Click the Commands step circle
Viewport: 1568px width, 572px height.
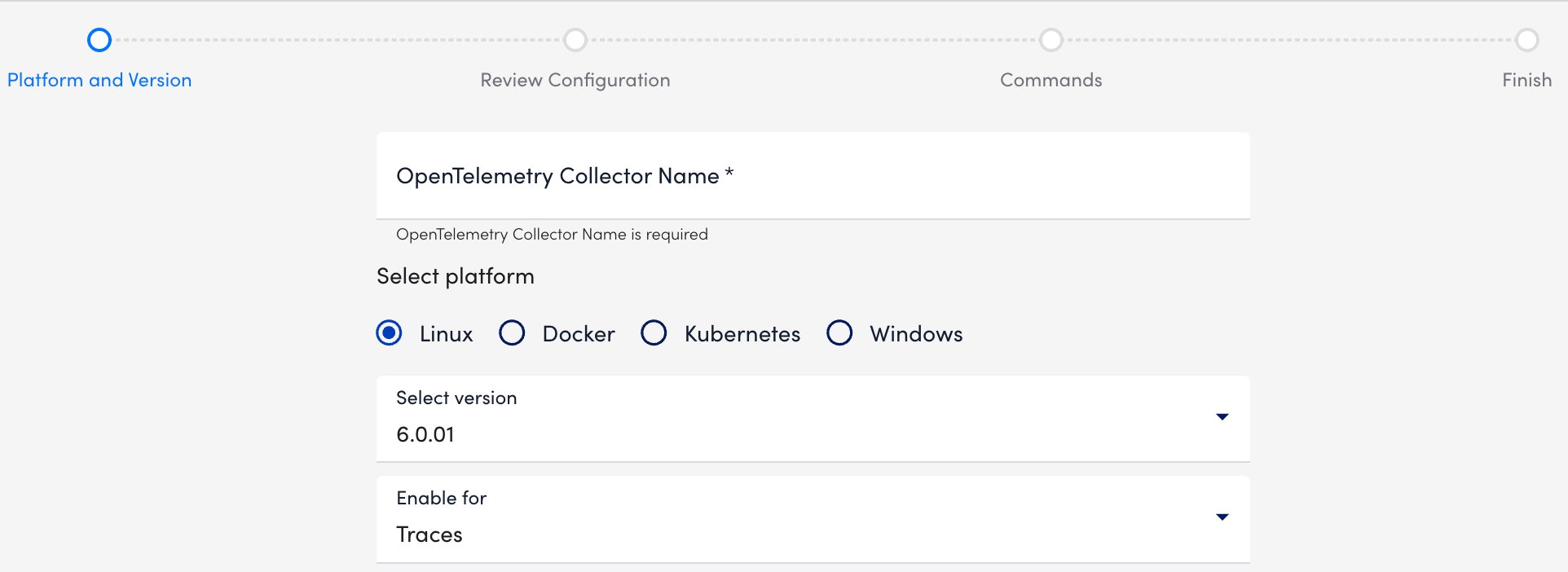pyautogui.click(x=1050, y=39)
